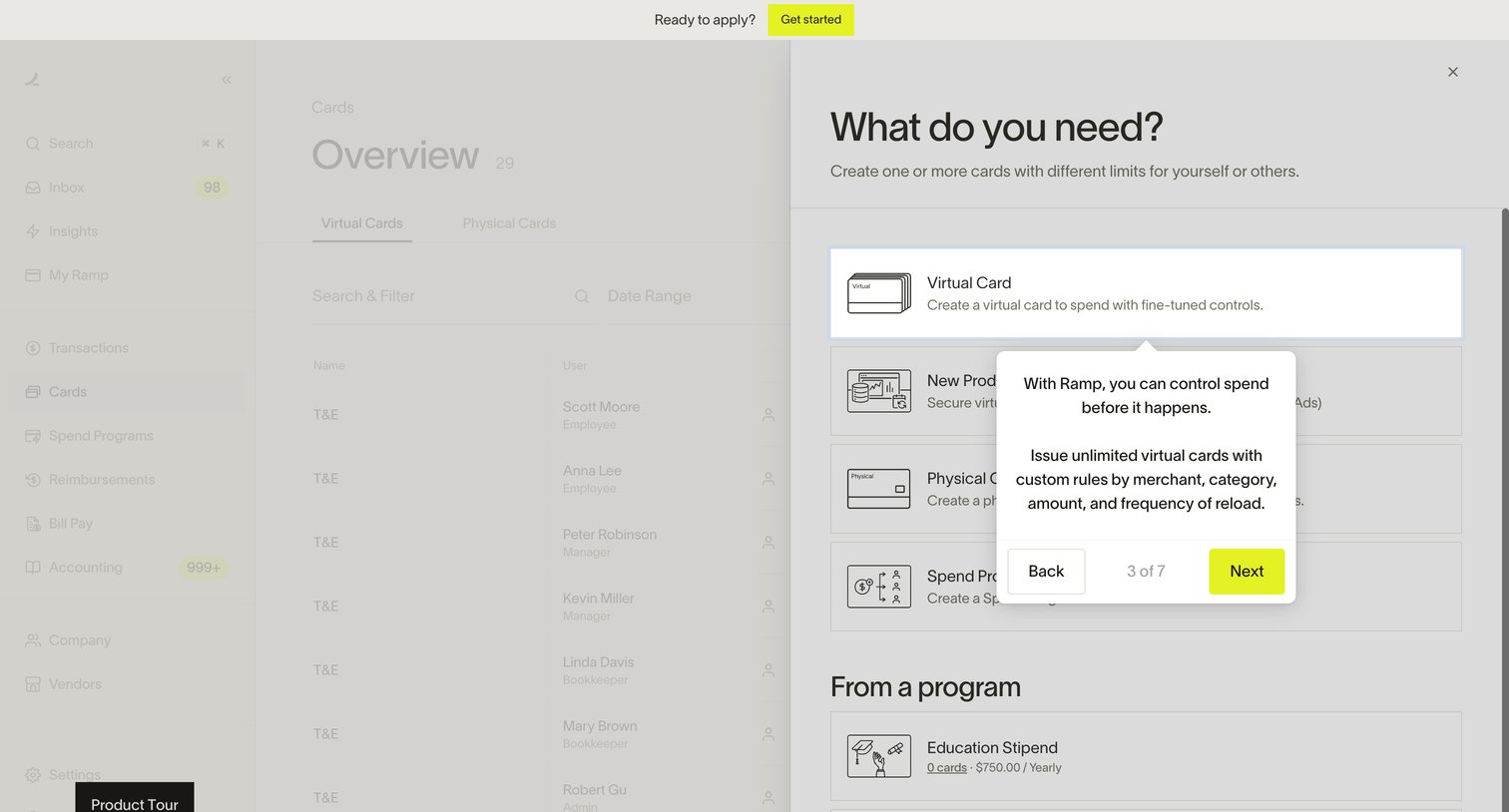Click the Cards icon in the sidebar

(33, 392)
